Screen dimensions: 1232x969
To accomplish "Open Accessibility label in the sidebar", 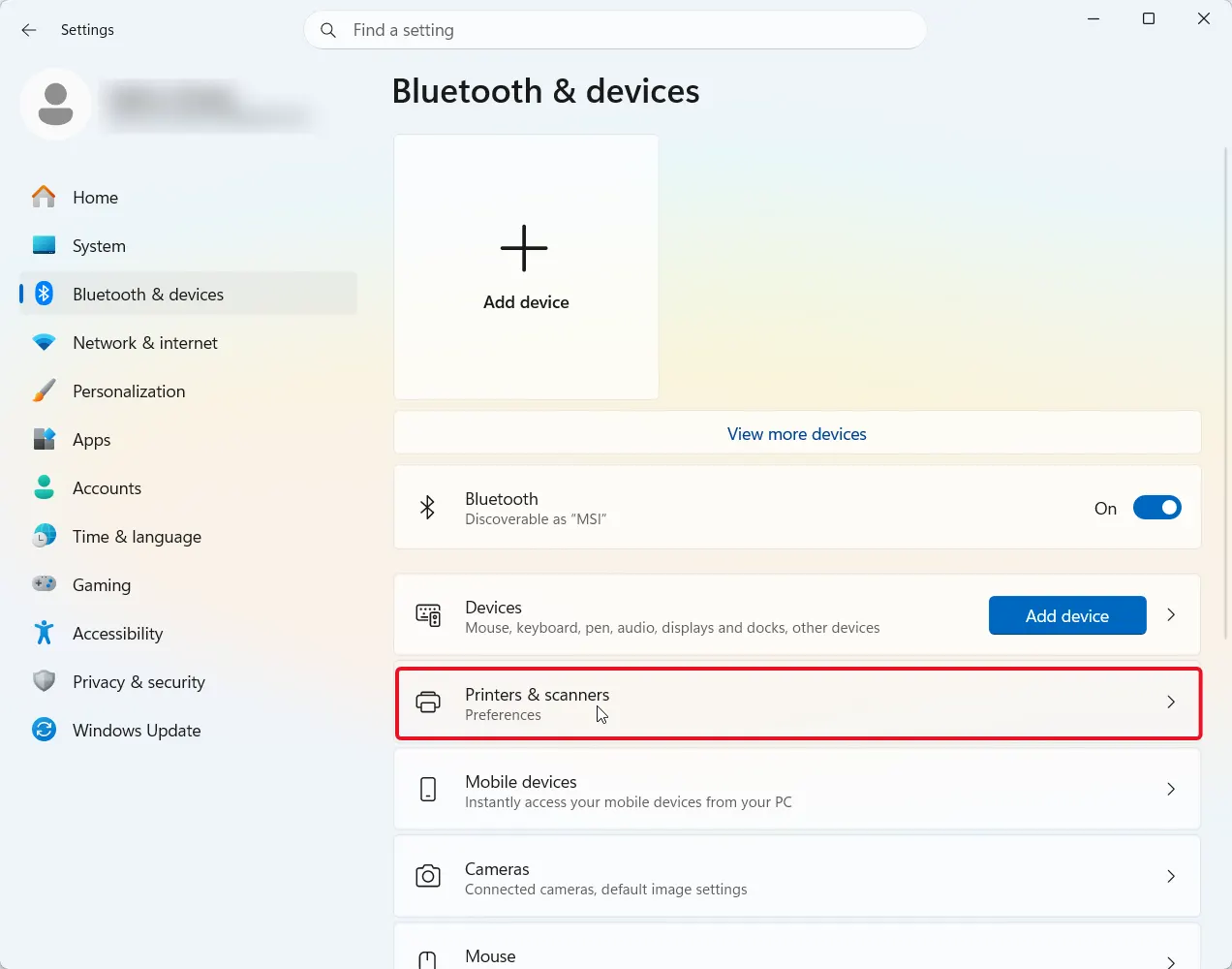I will click(117, 634).
